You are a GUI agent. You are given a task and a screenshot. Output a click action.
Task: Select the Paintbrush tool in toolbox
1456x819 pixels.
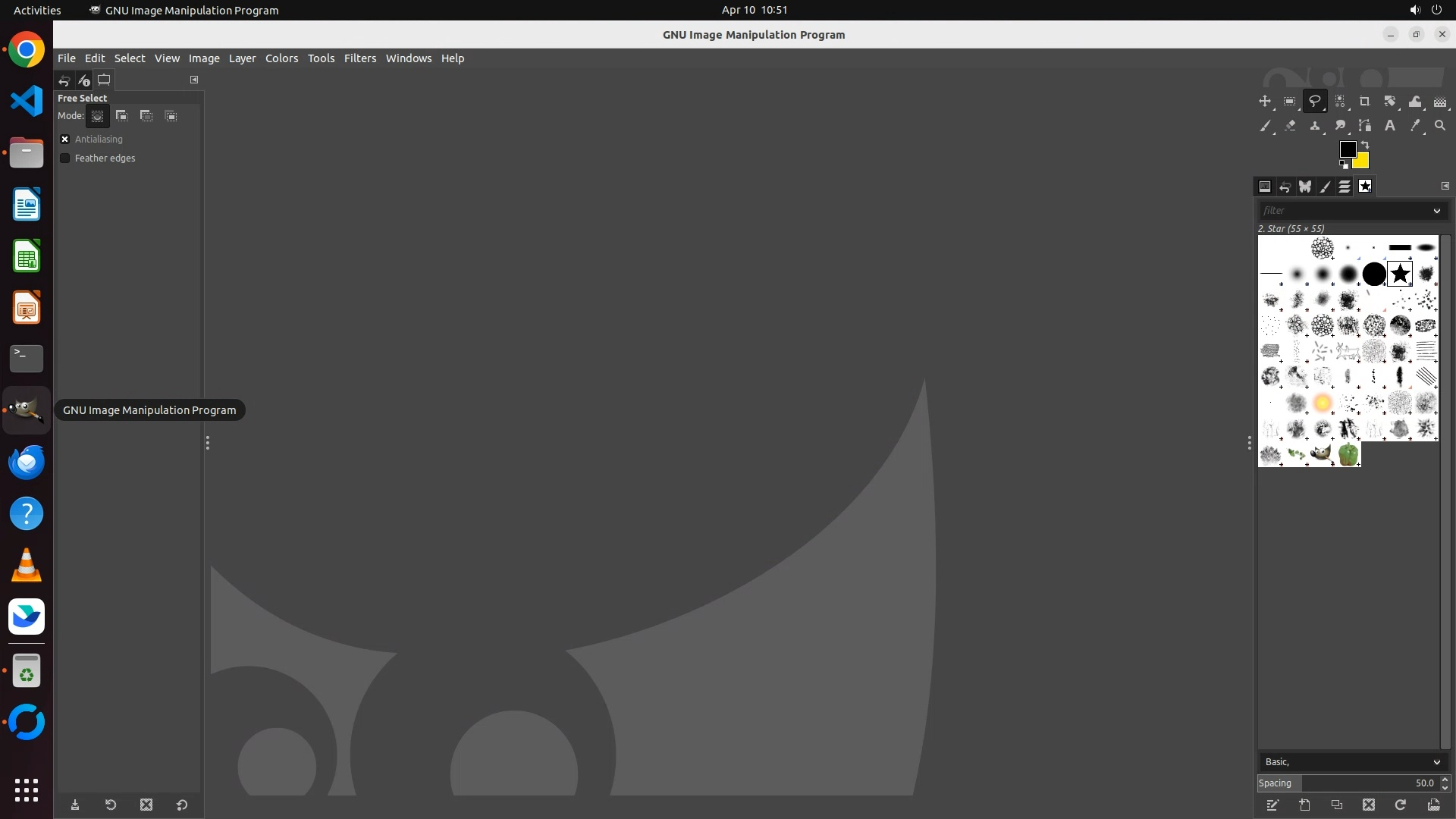click(1265, 126)
